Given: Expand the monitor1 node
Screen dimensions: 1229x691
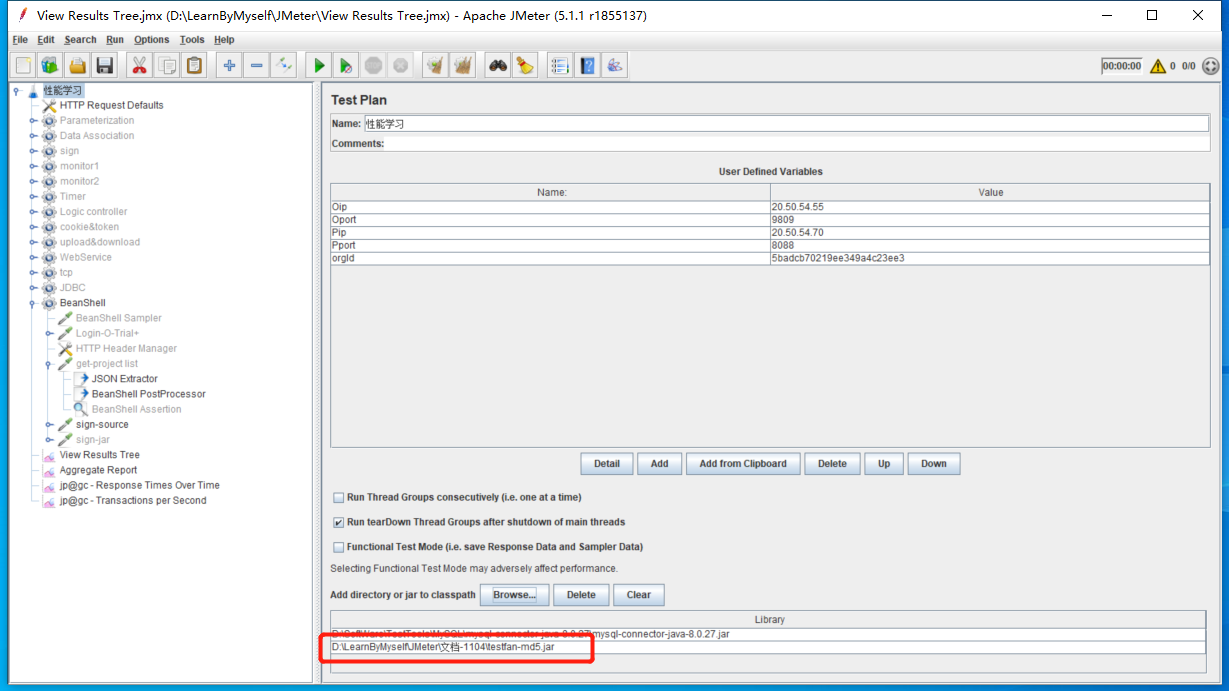Looking at the screenshot, I should pyautogui.click(x=33, y=166).
